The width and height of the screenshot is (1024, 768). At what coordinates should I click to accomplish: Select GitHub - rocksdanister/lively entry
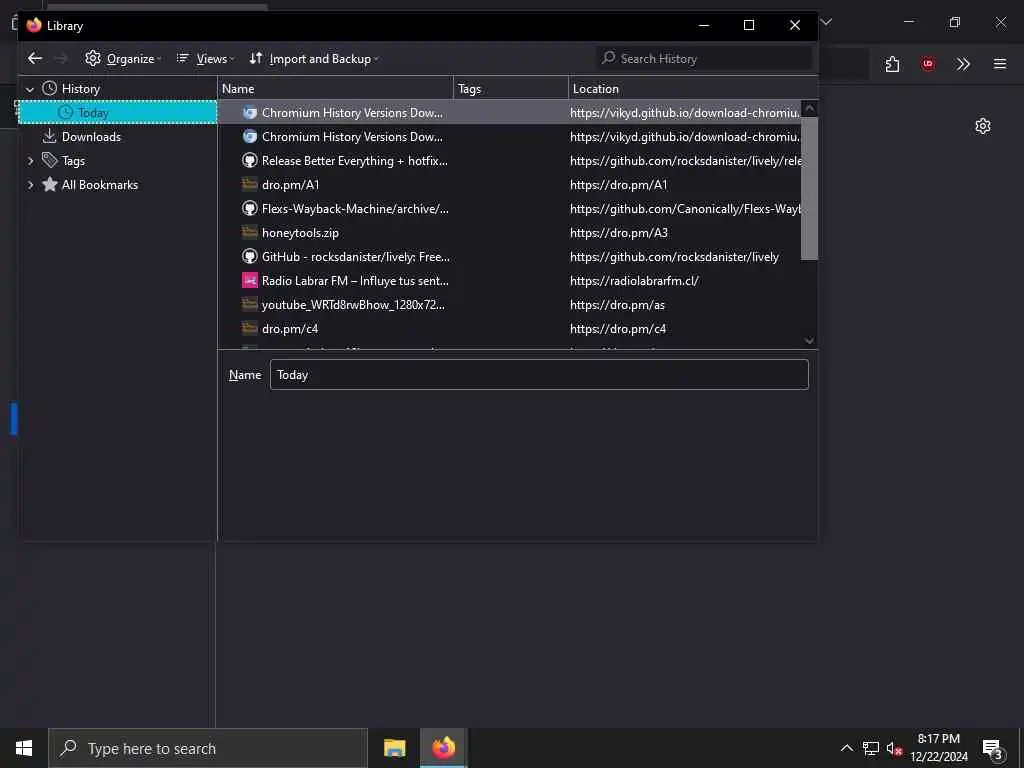509,257
